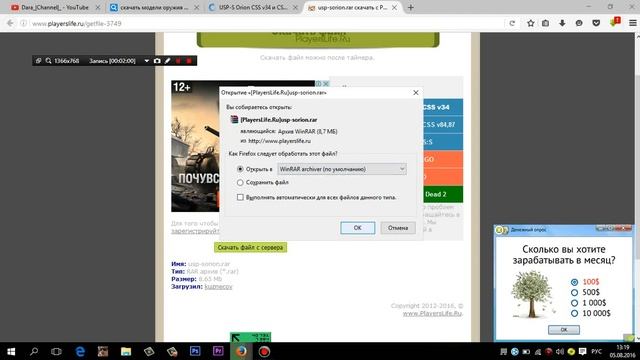Click the browser page vertical scrollbar
The image size is (640, 360).
pyautogui.click(x=637, y=186)
